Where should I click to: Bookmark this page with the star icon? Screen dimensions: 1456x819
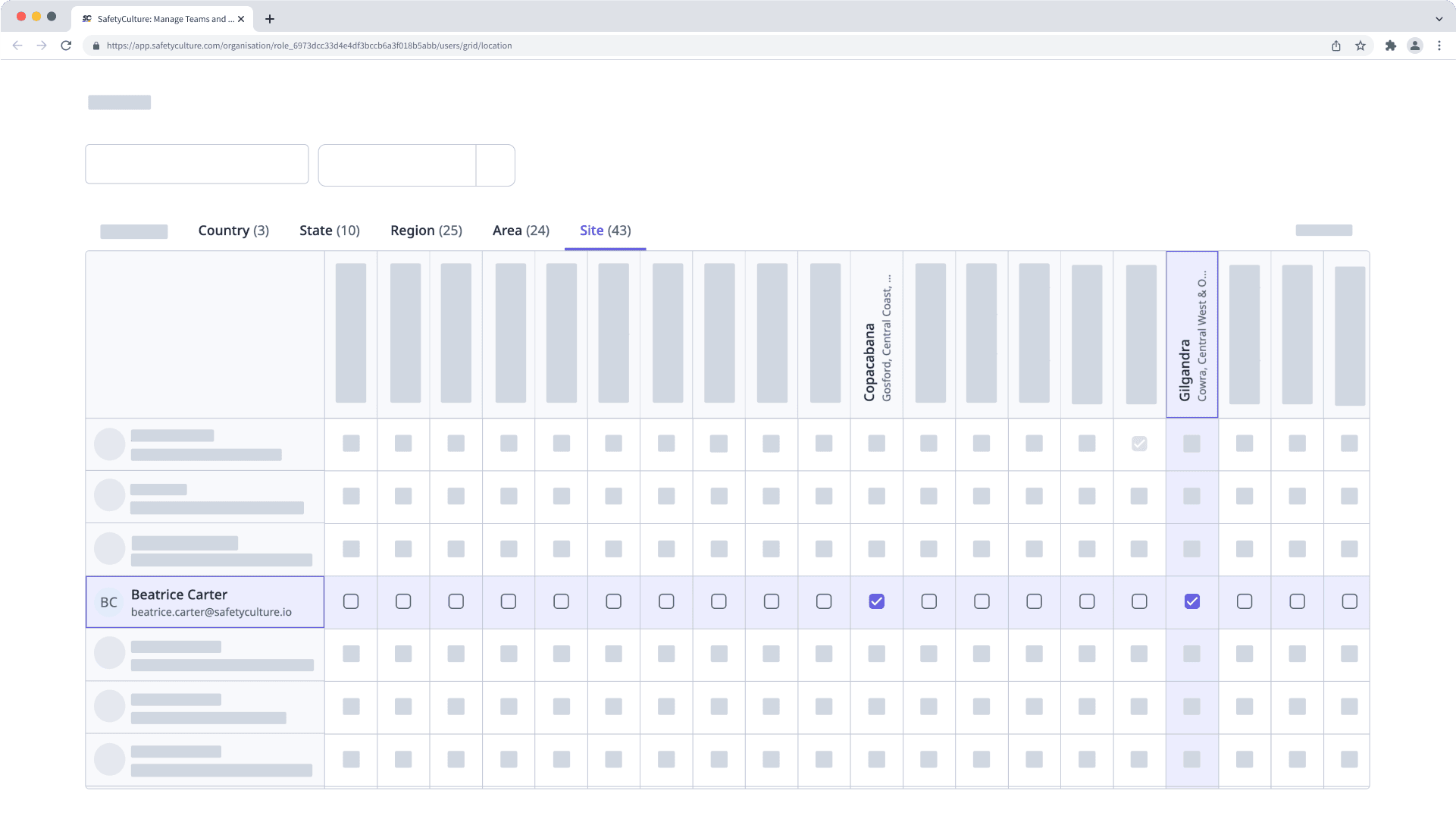click(x=1362, y=45)
